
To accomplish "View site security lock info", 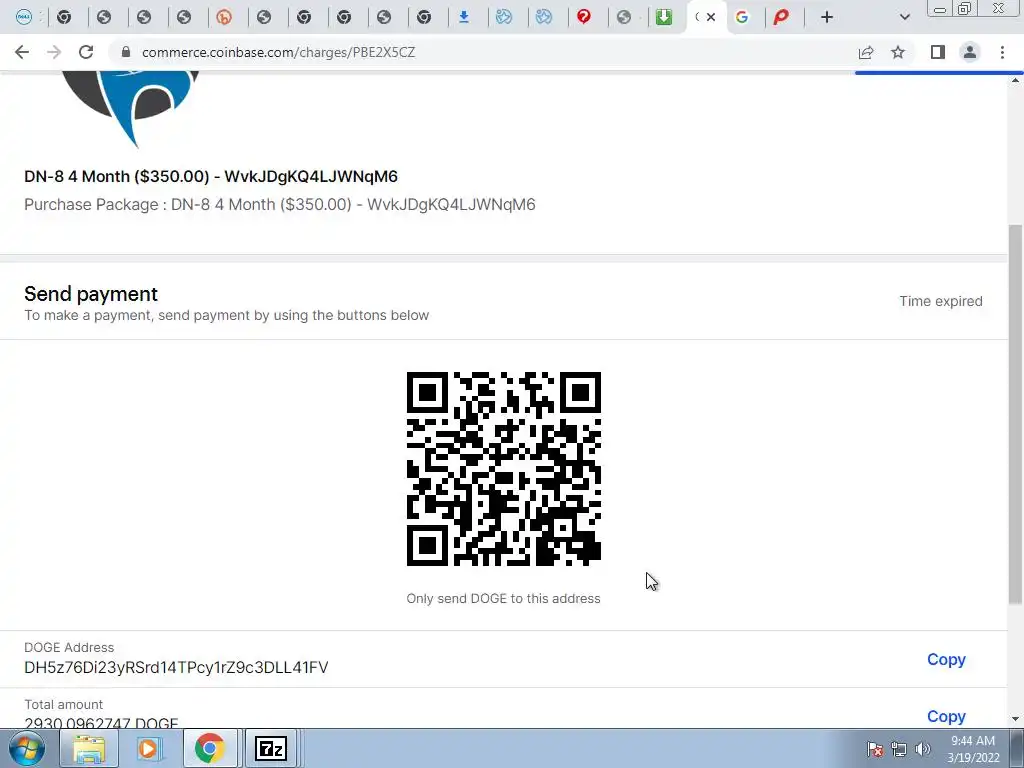I will click(126, 52).
